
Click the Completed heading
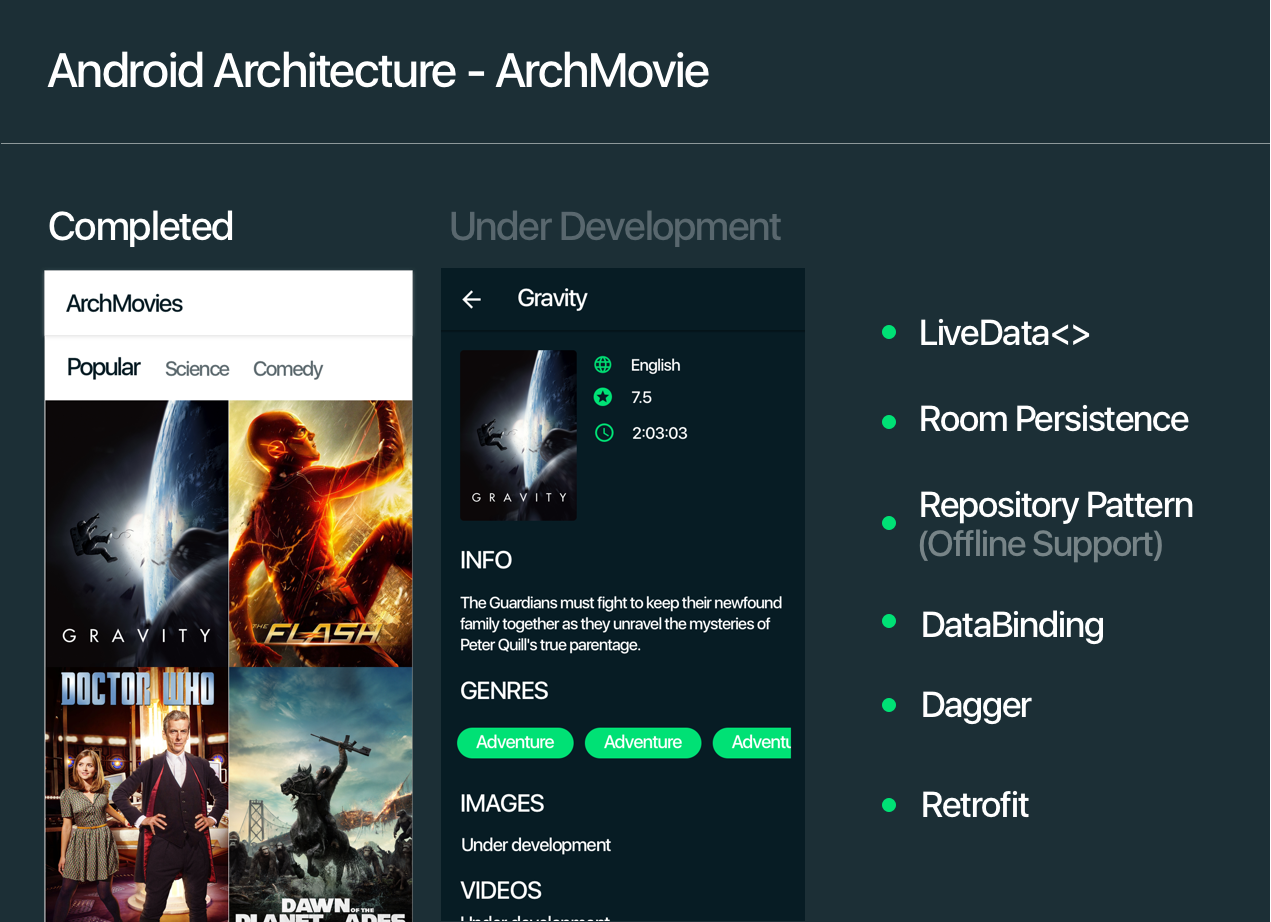(x=141, y=227)
